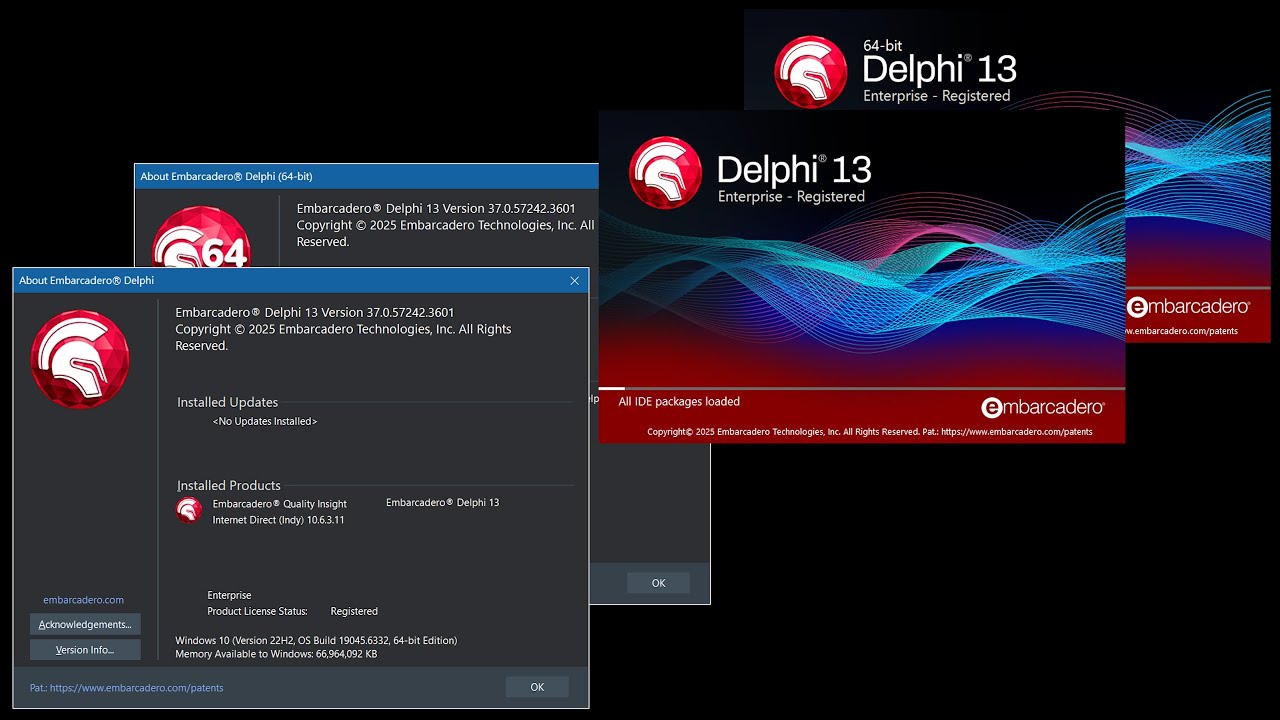Select the '<No Updates Installed>' entry

(x=265, y=421)
